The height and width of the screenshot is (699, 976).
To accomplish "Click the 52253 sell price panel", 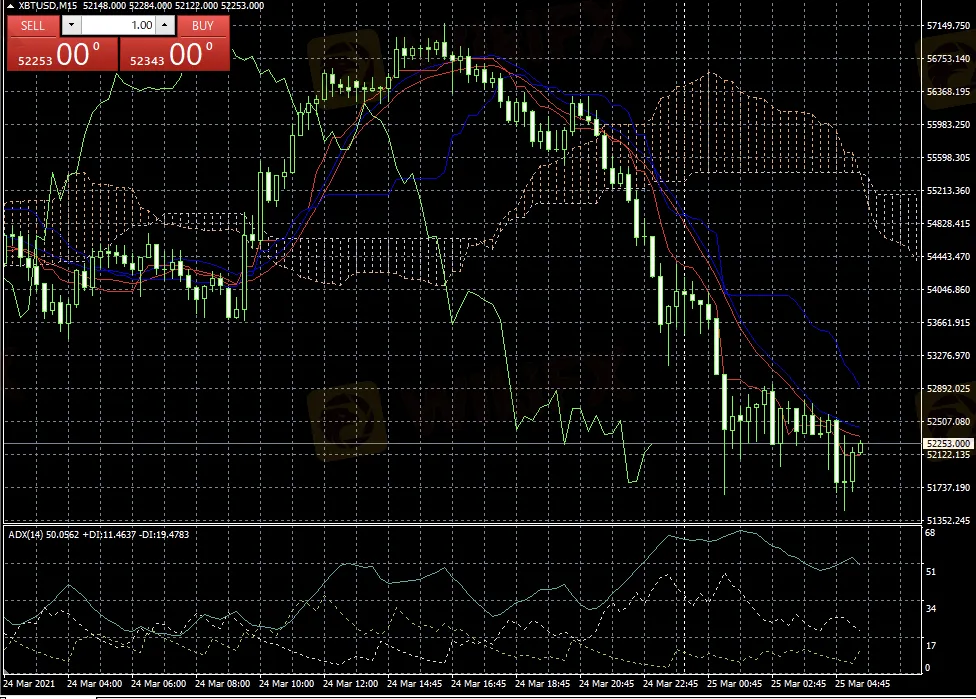I will (62, 54).
